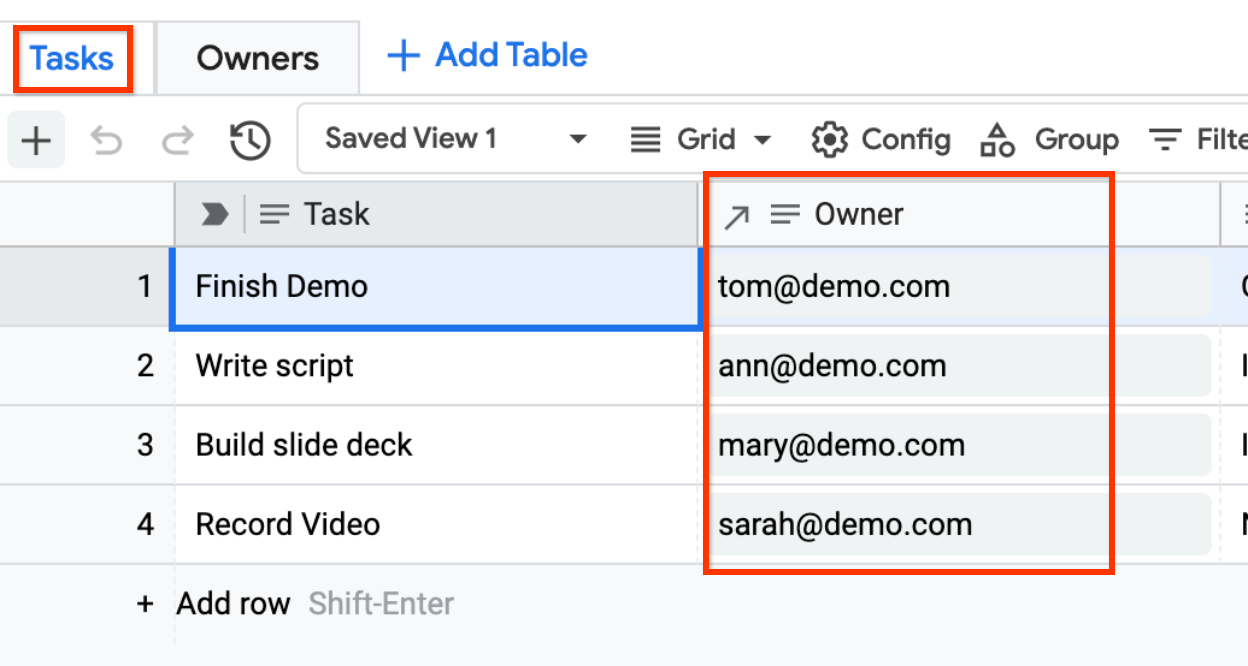This screenshot has height=666, width=1248.
Task: Expand the Grid view type dropdown
Action: (x=763, y=139)
